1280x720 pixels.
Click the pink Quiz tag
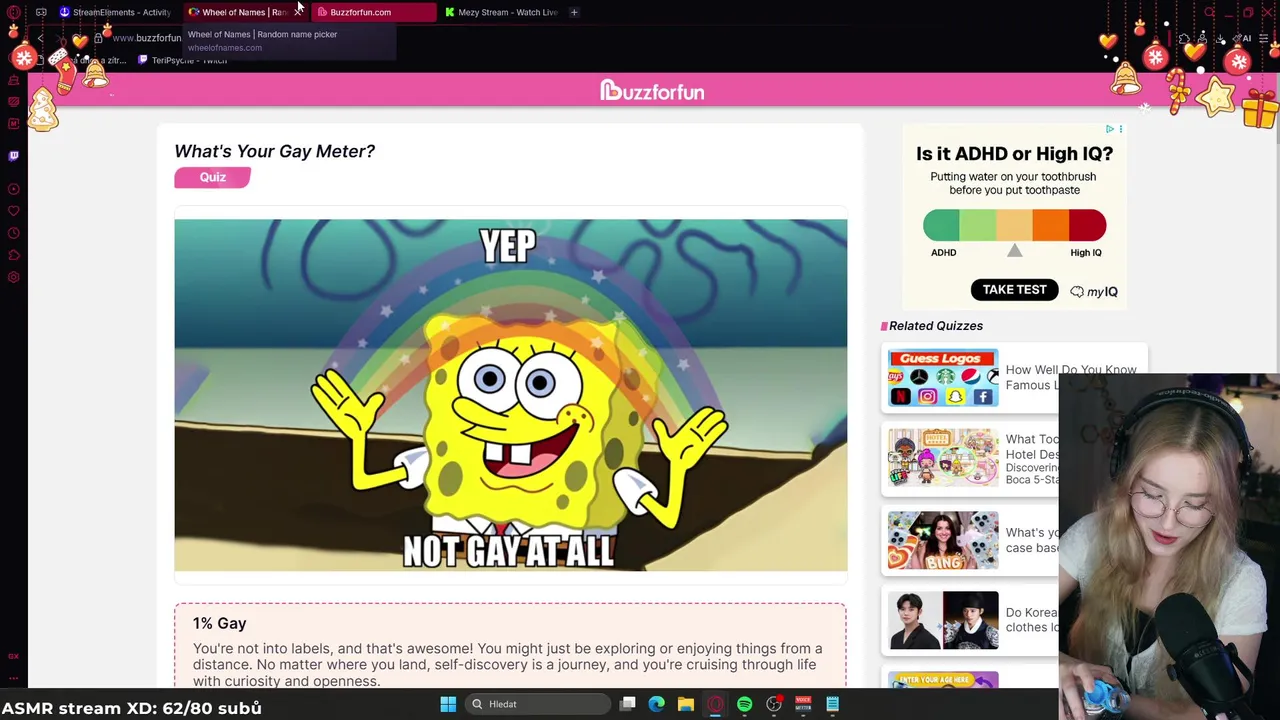click(x=212, y=177)
